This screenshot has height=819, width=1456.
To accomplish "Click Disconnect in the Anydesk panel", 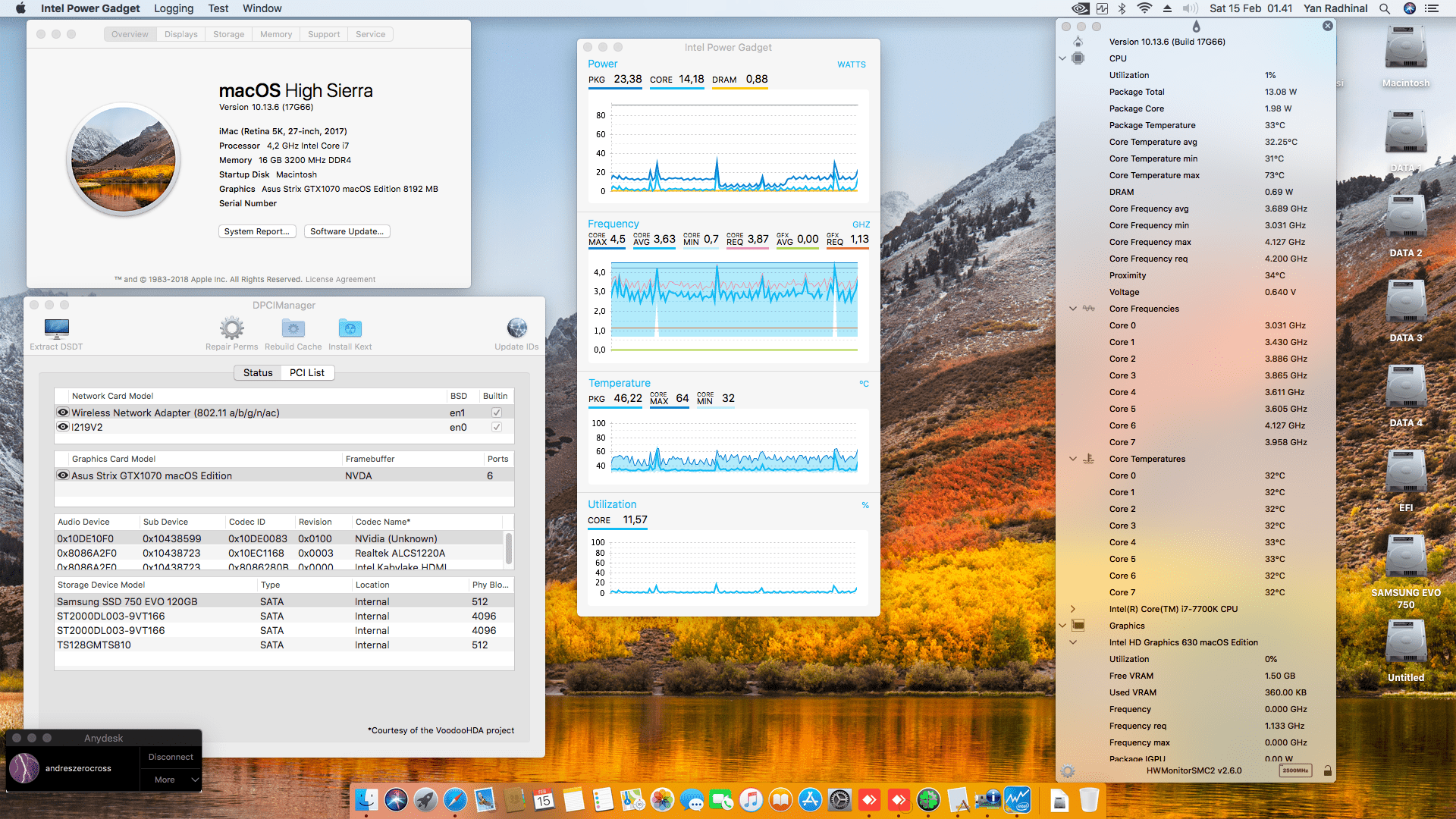I will click(x=171, y=757).
